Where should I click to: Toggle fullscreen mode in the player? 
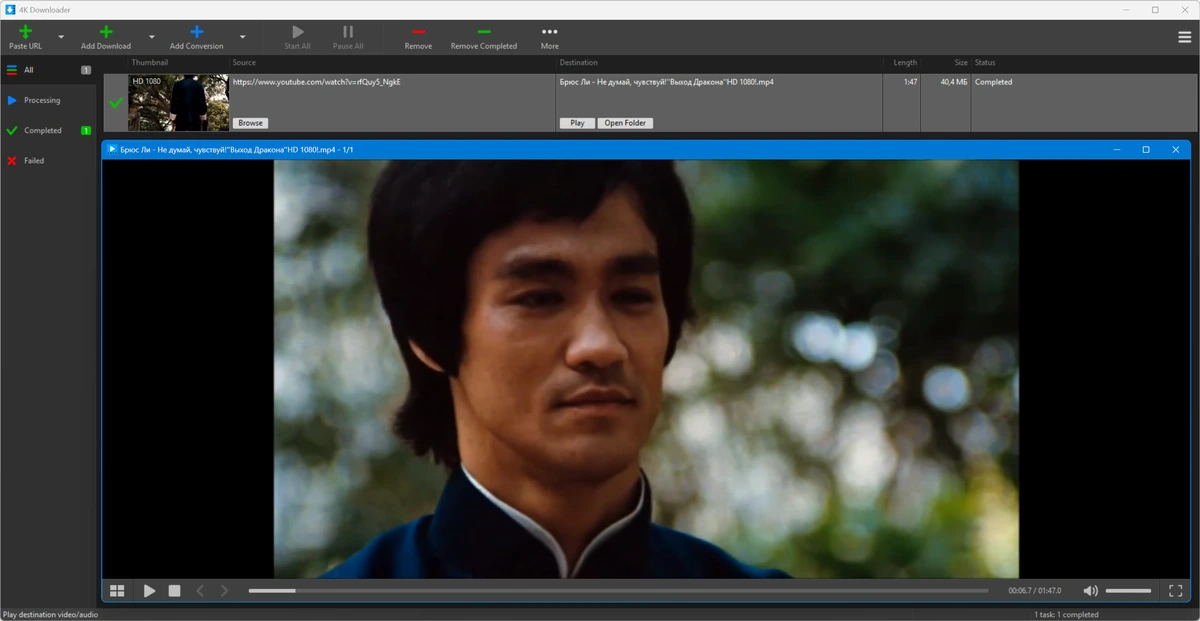pyautogui.click(x=1176, y=591)
